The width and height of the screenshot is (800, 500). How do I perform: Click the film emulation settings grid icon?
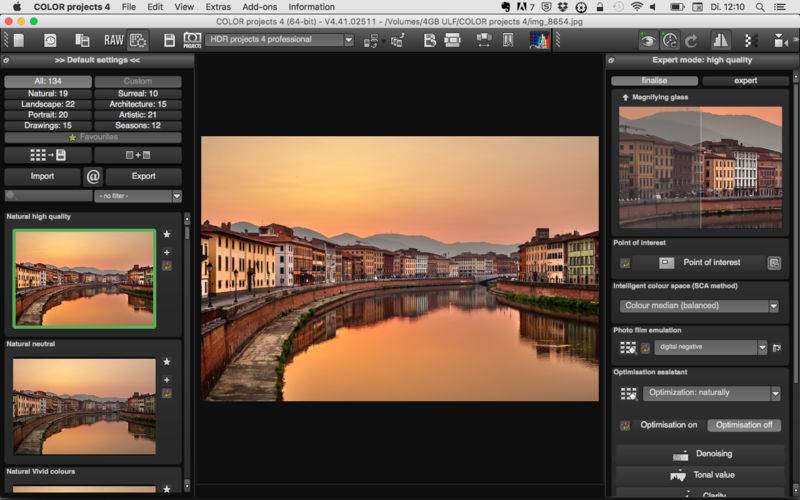pyautogui.click(x=628, y=348)
